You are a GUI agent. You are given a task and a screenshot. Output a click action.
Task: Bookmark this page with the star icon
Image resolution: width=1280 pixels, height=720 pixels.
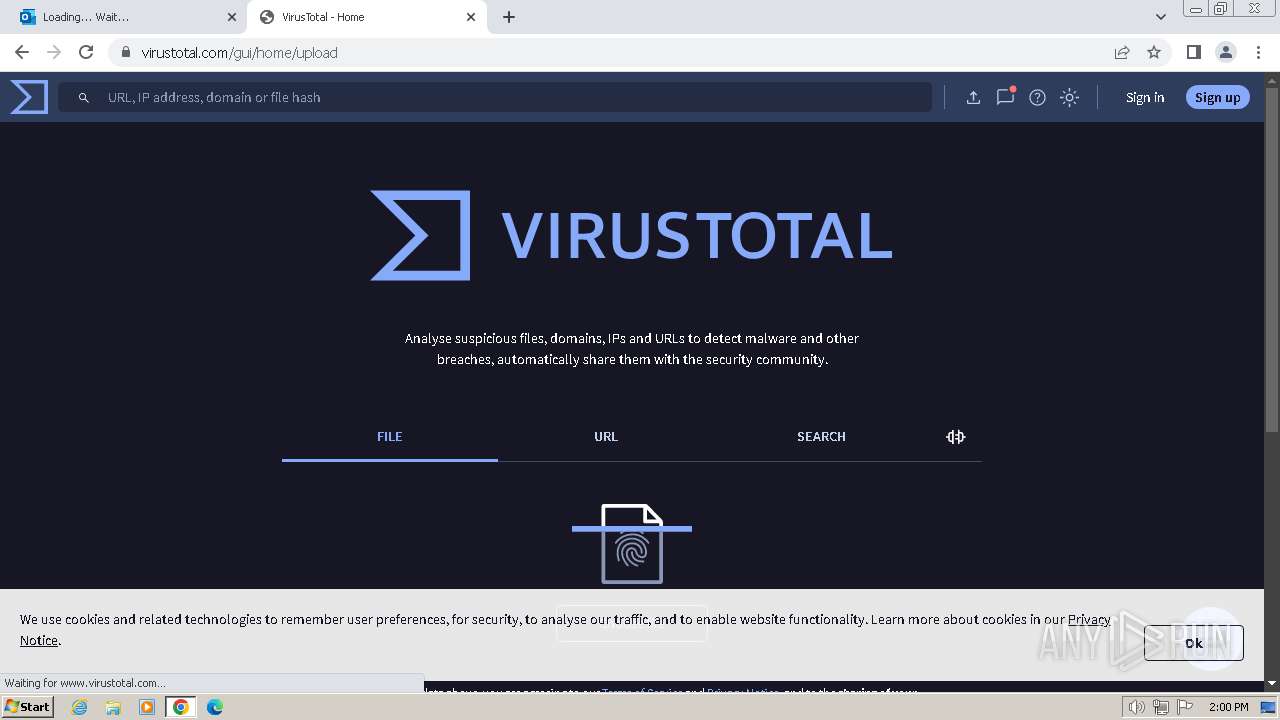click(1154, 52)
